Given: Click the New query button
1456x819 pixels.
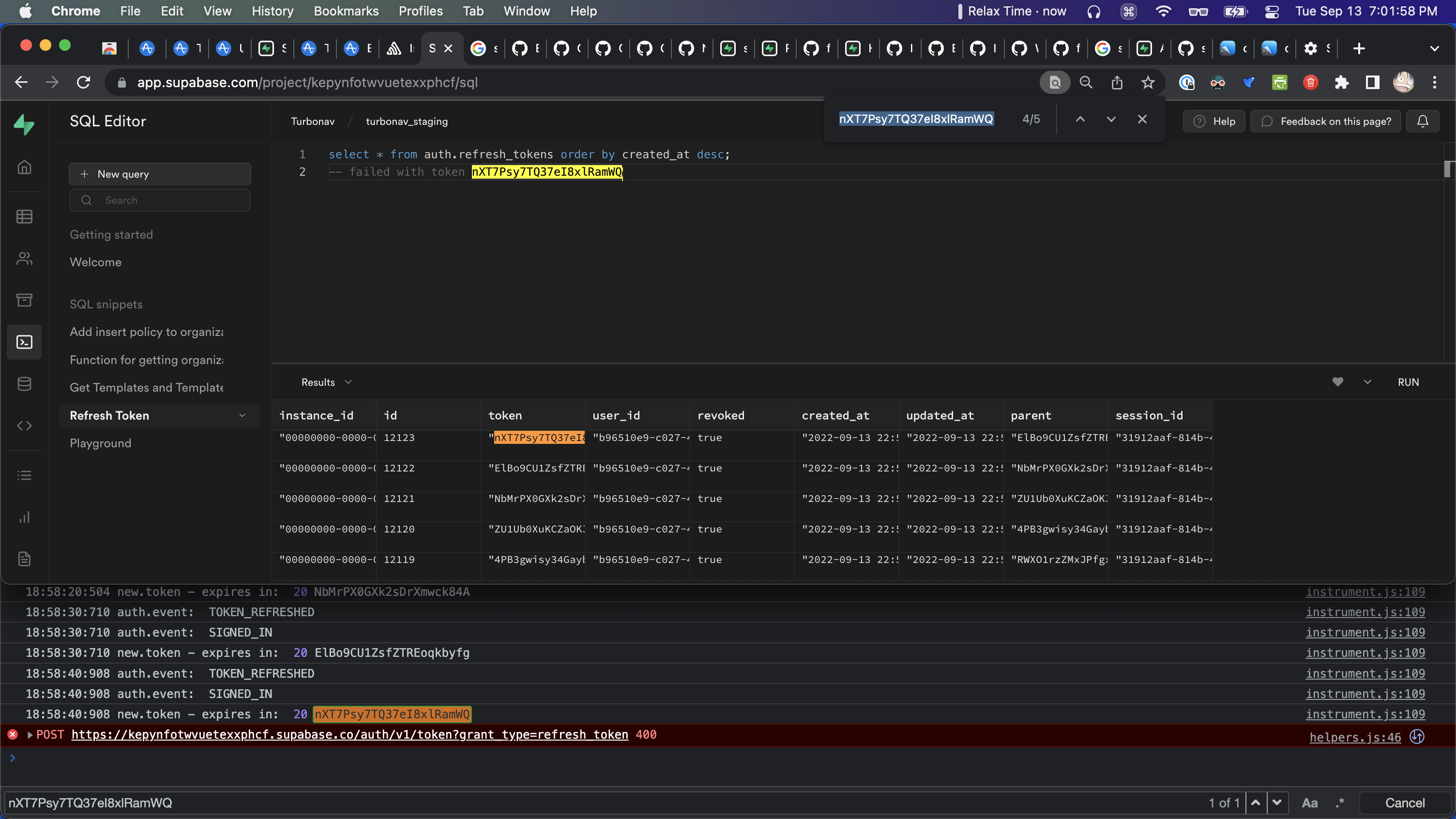Looking at the screenshot, I should click(x=159, y=174).
